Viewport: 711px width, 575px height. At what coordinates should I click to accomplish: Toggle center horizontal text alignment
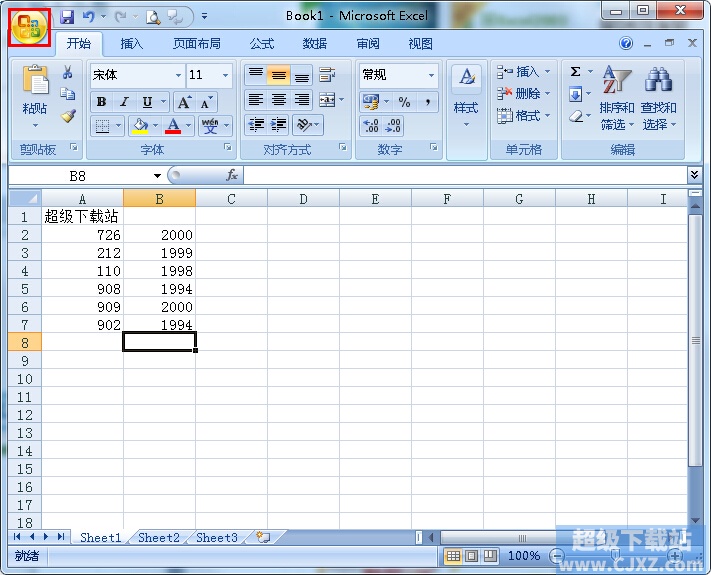279,100
